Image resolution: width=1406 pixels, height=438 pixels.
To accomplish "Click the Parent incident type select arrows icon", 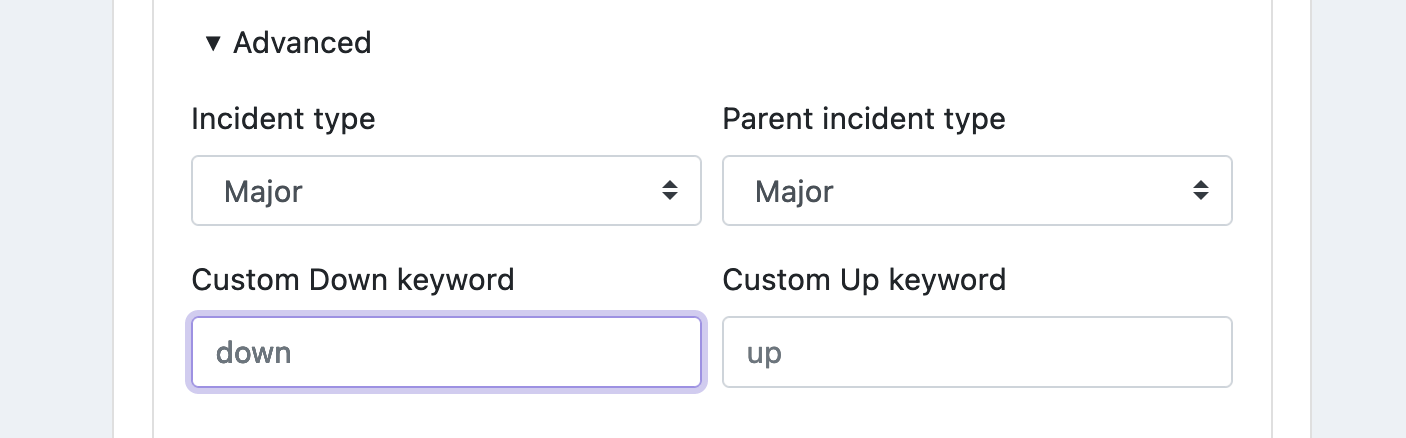I will click(1201, 190).
